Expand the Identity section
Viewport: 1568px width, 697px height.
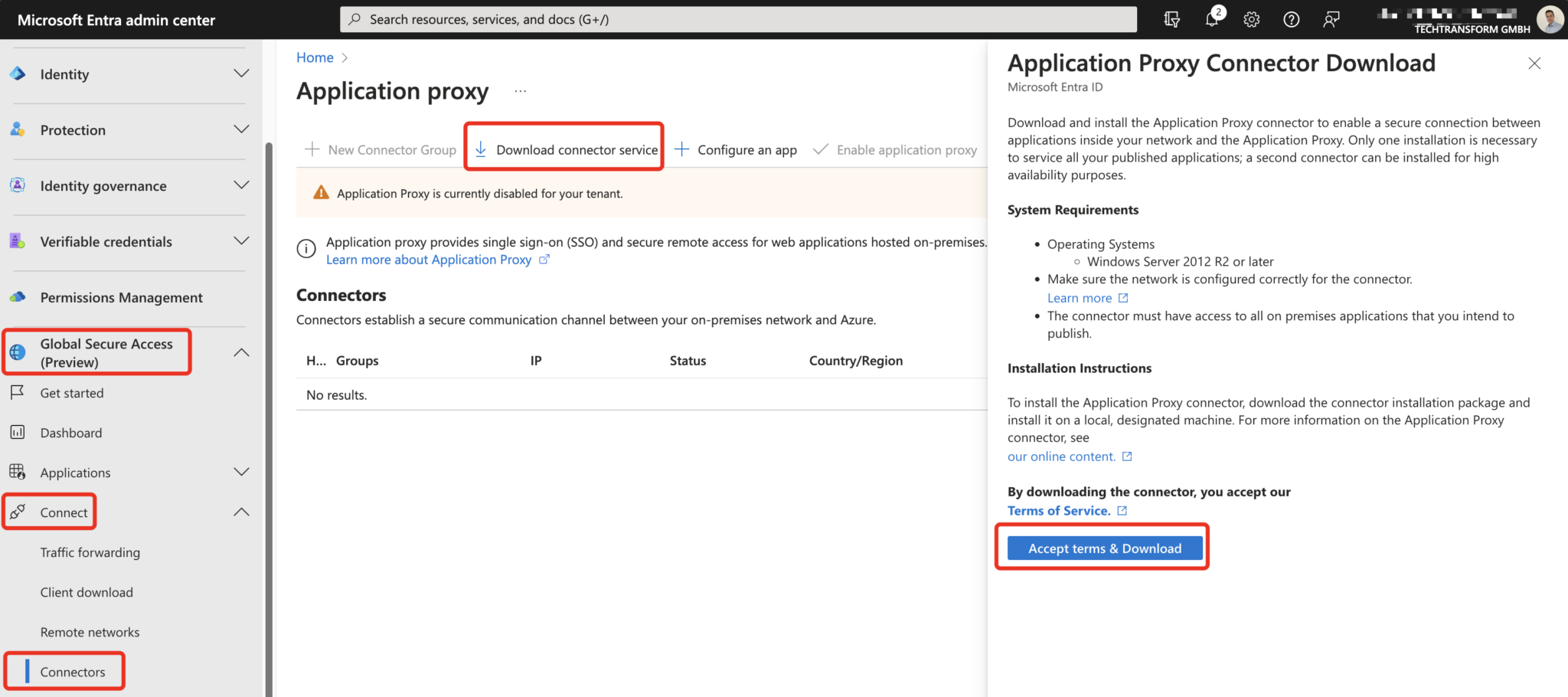(241, 74)
